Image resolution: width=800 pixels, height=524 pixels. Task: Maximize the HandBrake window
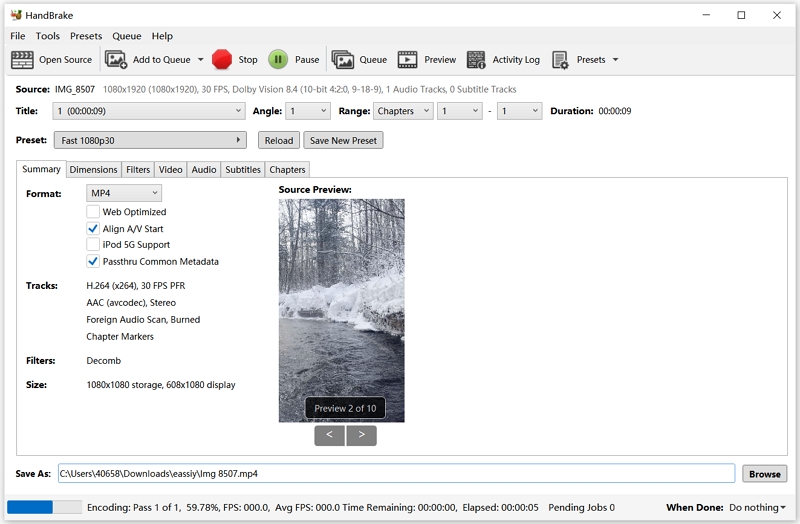coord(741,15)
